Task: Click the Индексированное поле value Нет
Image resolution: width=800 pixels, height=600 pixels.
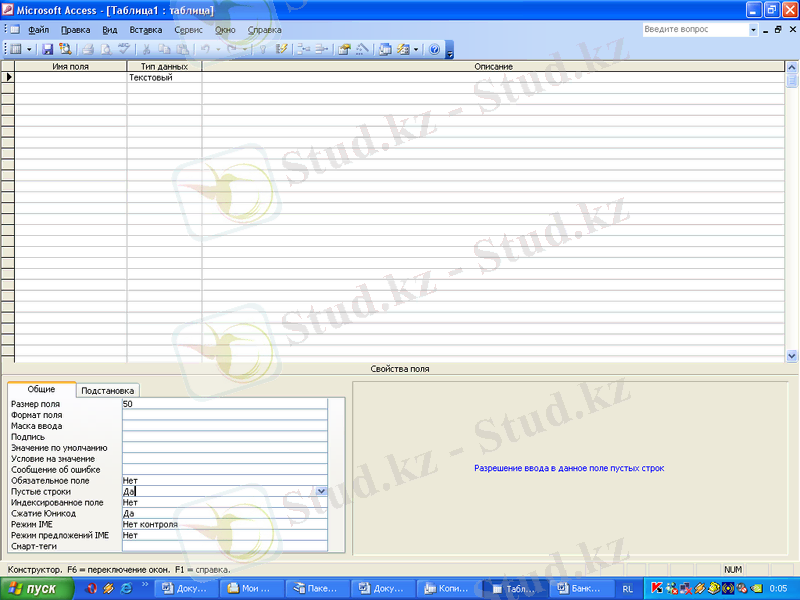Action: pos(224,503)
